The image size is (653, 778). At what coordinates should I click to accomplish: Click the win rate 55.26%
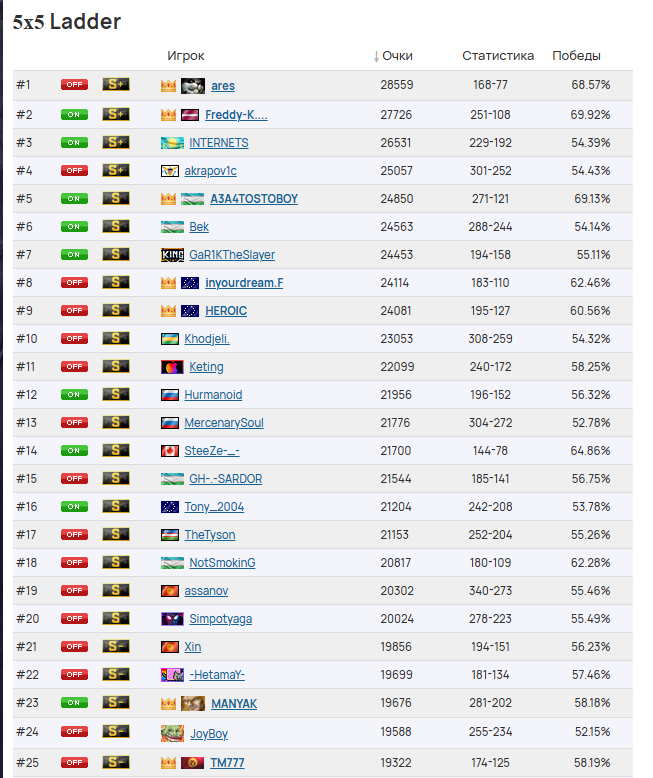click(590, 535)
